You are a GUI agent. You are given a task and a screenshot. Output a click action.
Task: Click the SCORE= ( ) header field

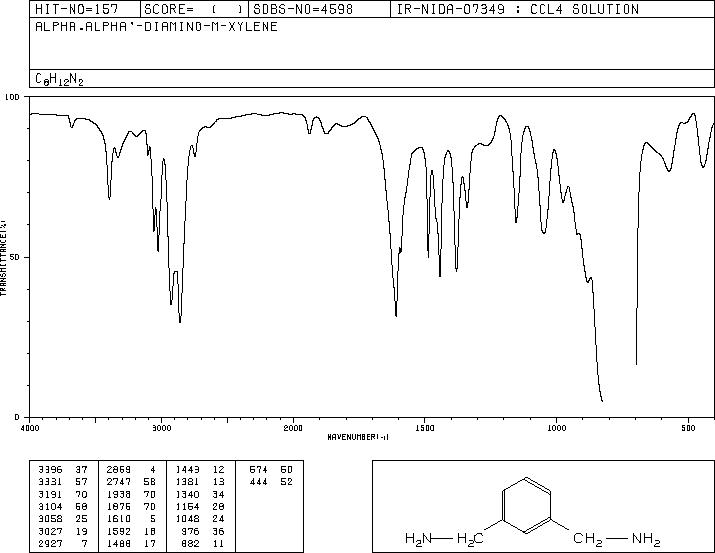(193, 9)
